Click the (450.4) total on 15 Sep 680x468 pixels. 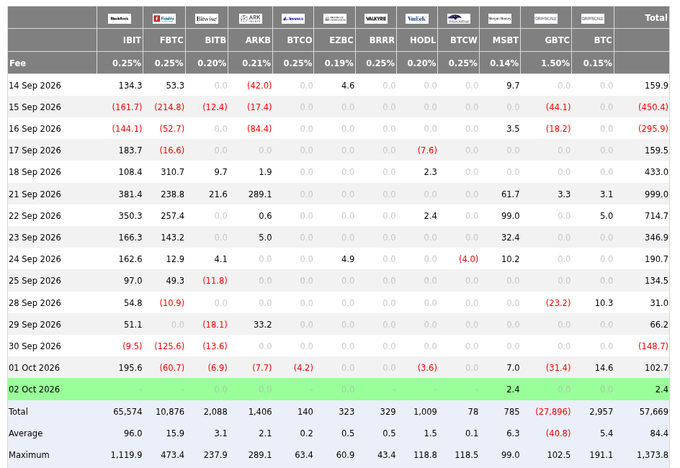[x=653, y=107]
